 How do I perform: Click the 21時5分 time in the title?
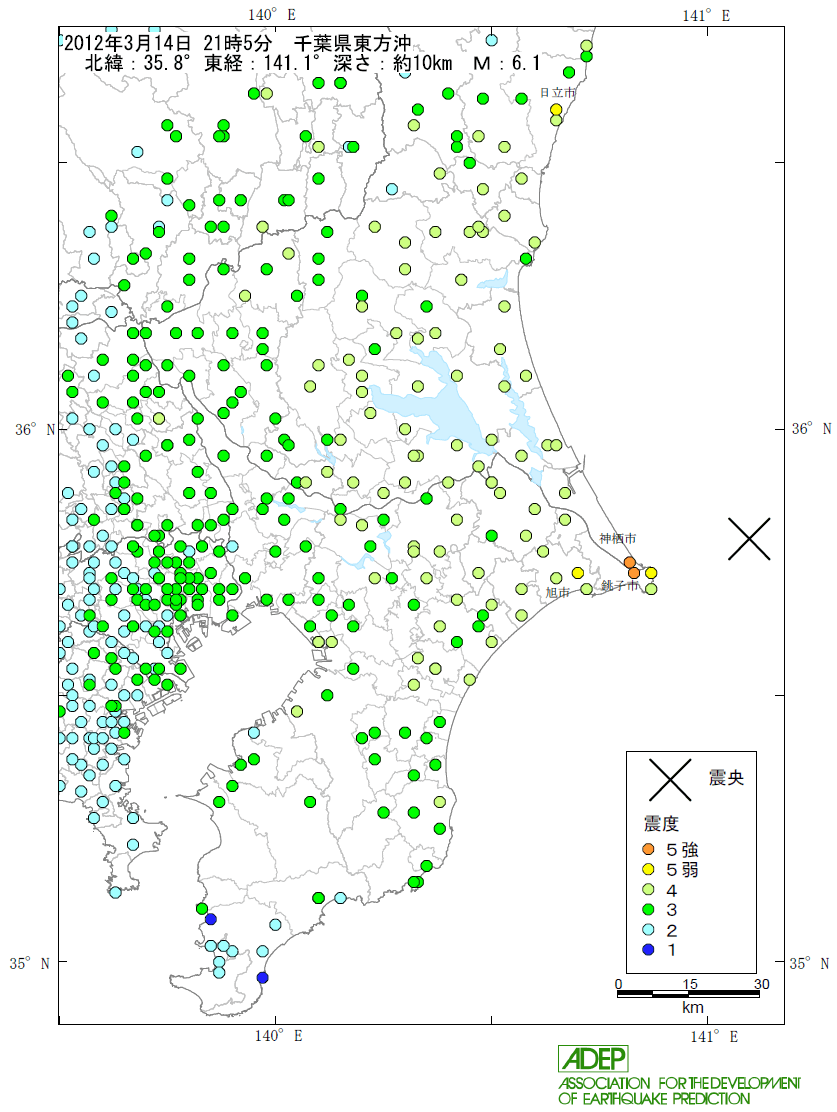point(238,43)
